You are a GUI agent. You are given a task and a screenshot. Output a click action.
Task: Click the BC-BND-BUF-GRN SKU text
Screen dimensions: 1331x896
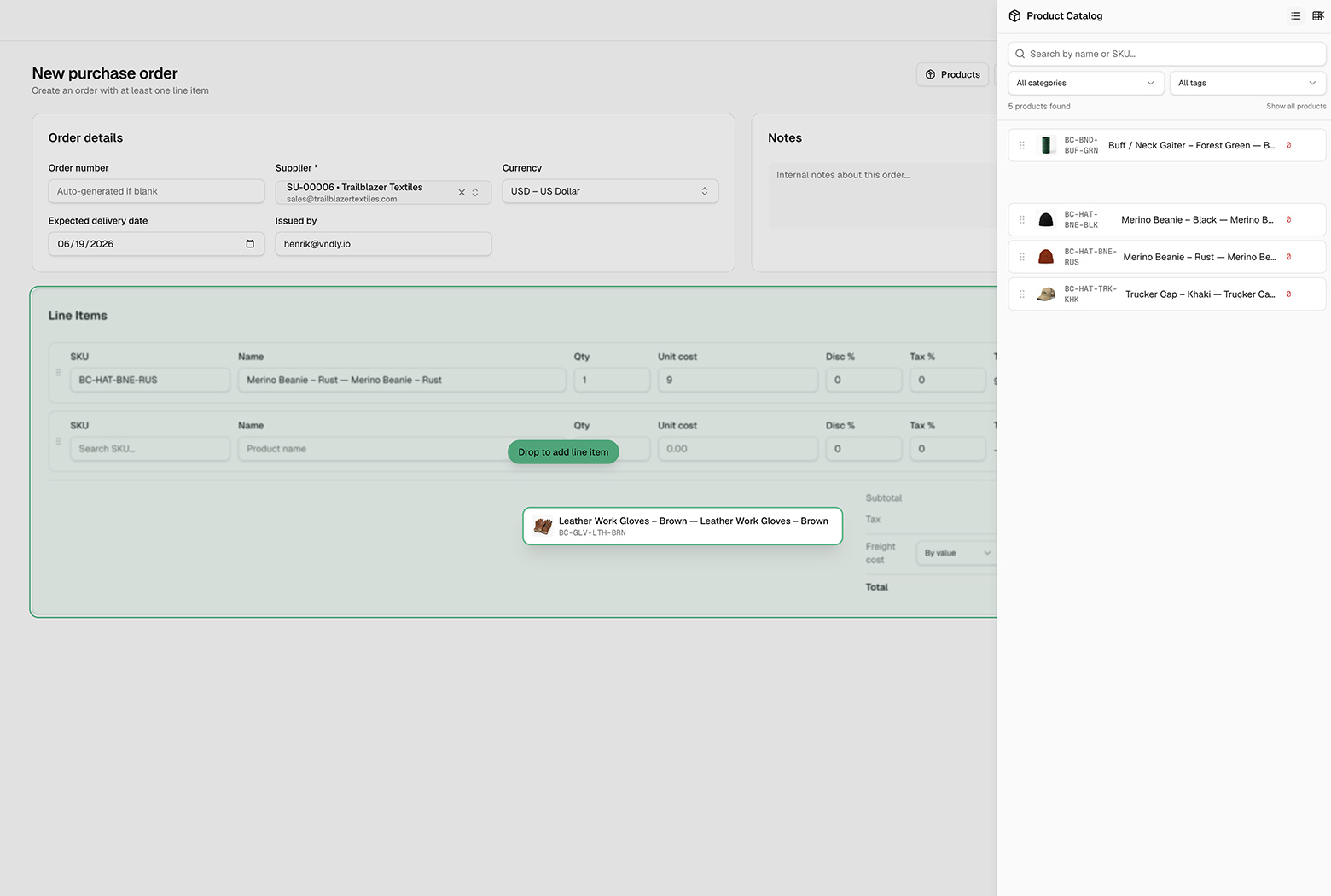pos(1081,145)
